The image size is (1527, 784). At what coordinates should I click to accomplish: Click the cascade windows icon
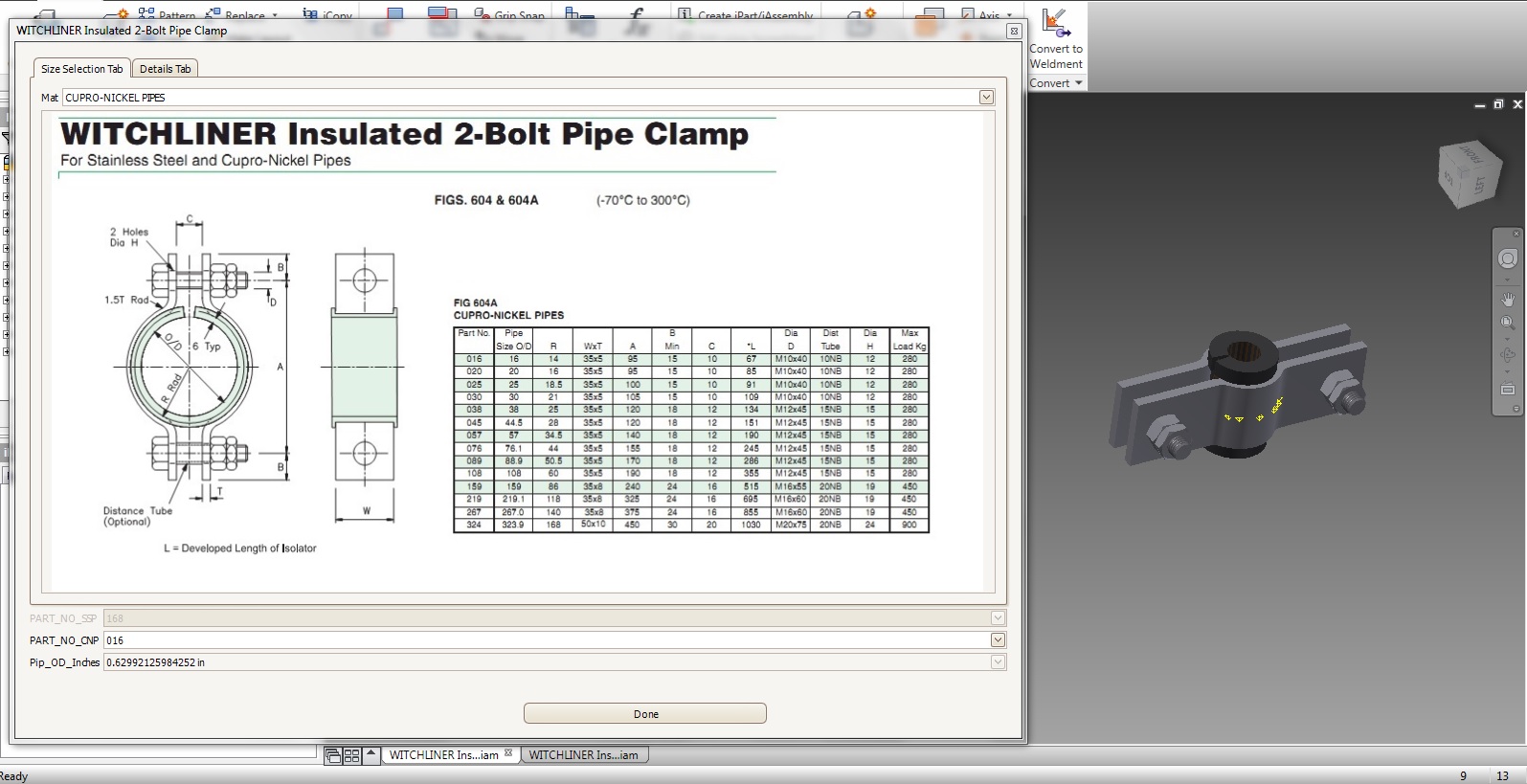point(333,756)
